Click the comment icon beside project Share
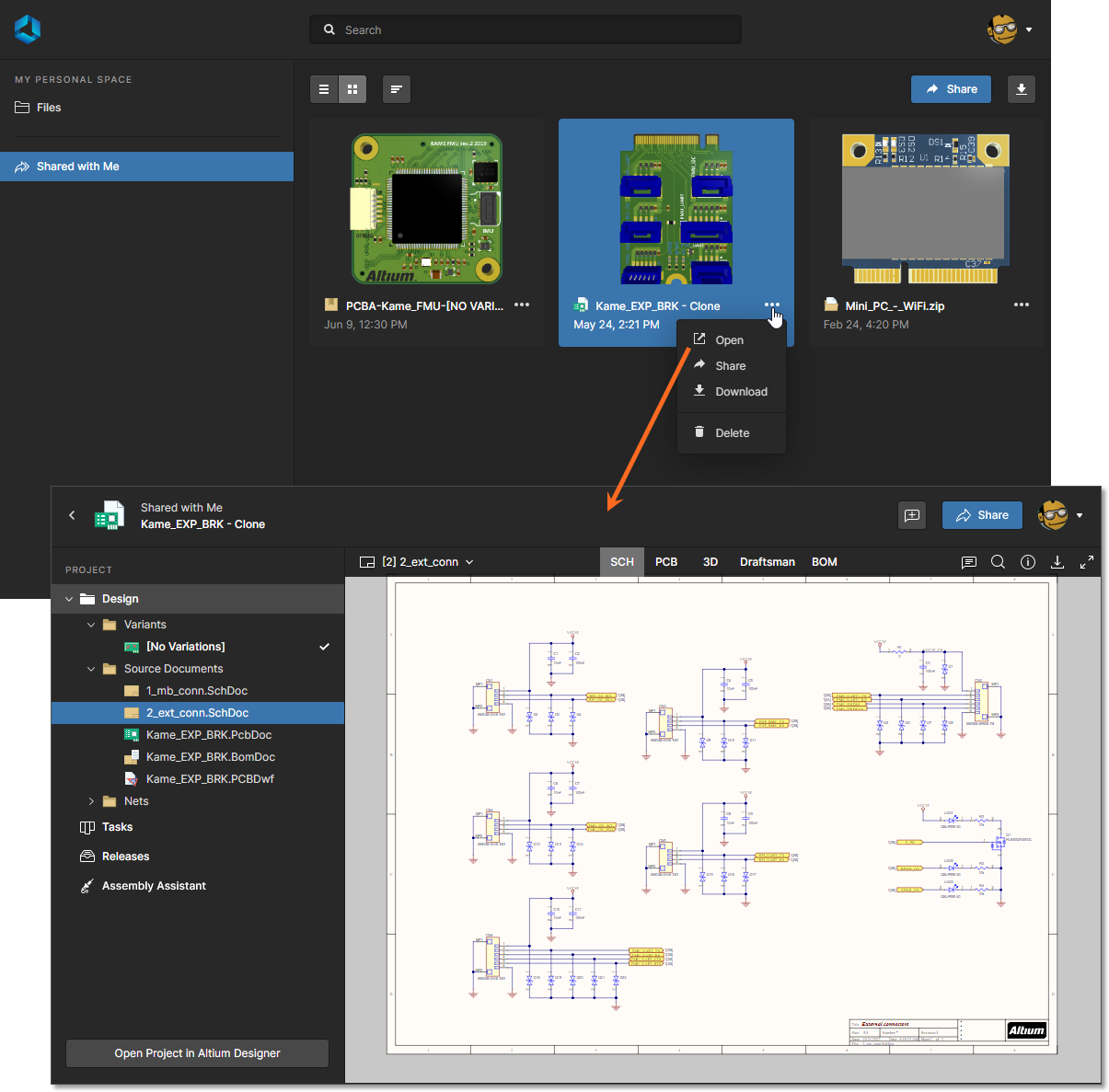Viewport: 1109px width, 1092px height. [912, 515]
